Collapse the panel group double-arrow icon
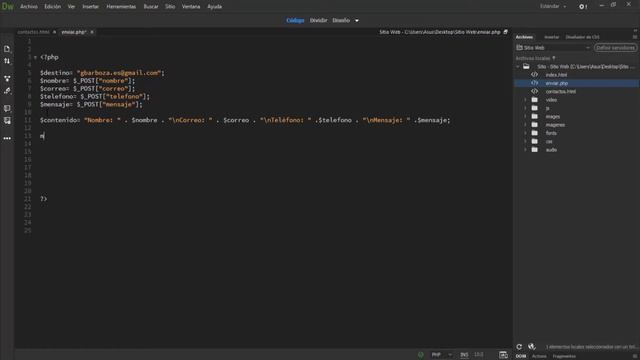The height and width of the screenshot is (360, 640). point(635,30)
